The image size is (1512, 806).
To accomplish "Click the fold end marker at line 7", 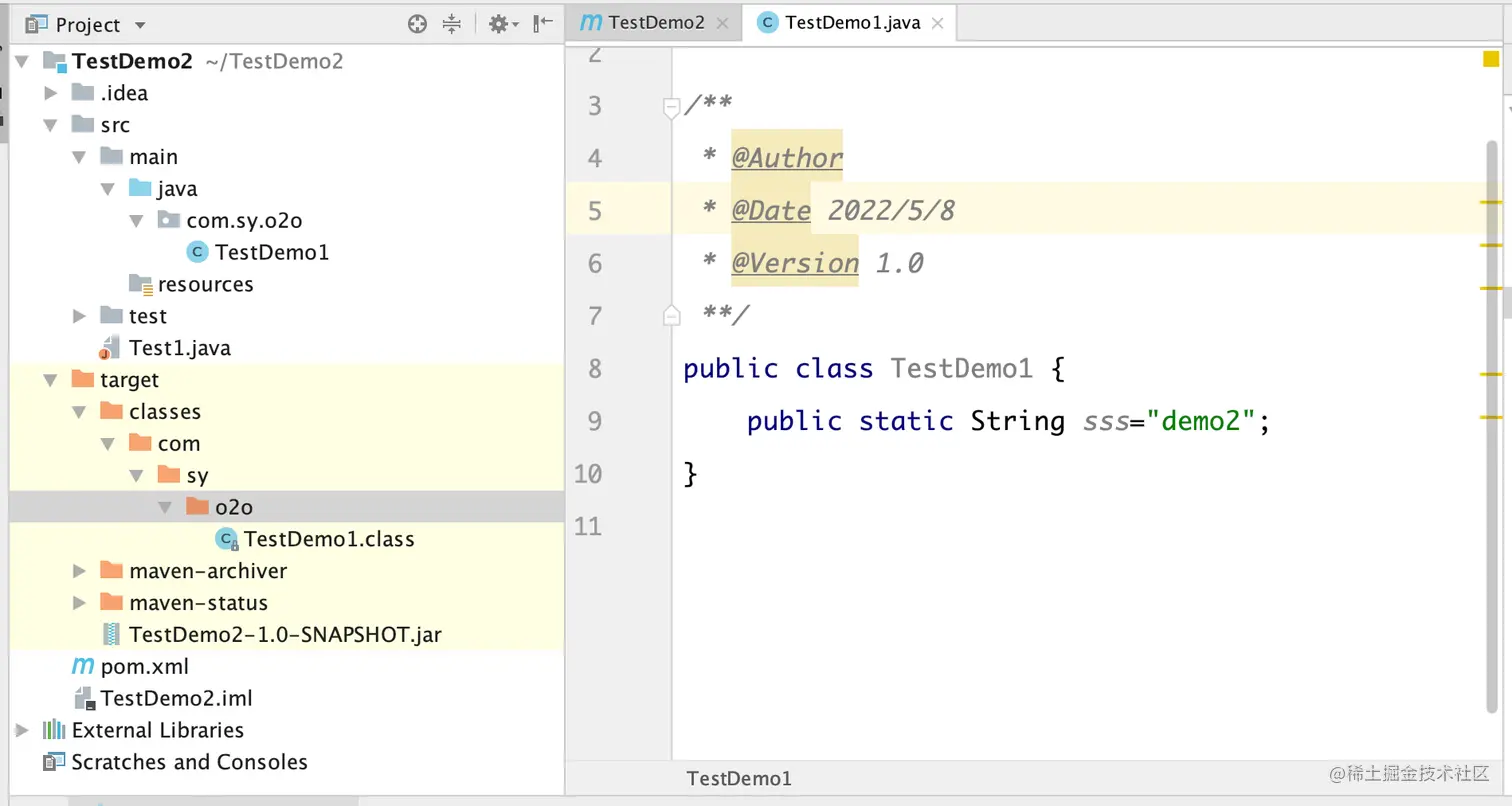I will tap(672, 316).
